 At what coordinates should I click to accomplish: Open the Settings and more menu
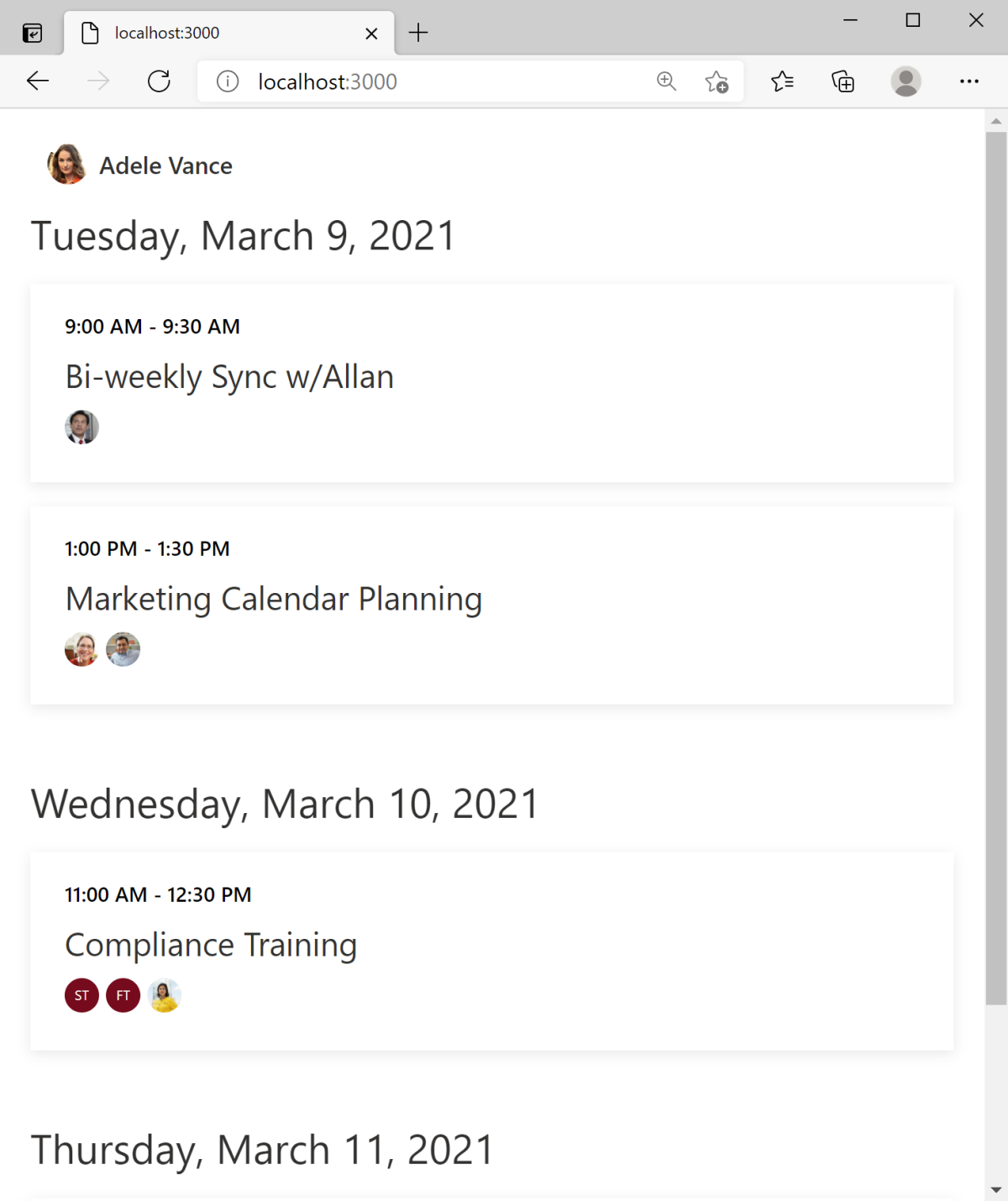pyautogui.click(x=969, y=81)
